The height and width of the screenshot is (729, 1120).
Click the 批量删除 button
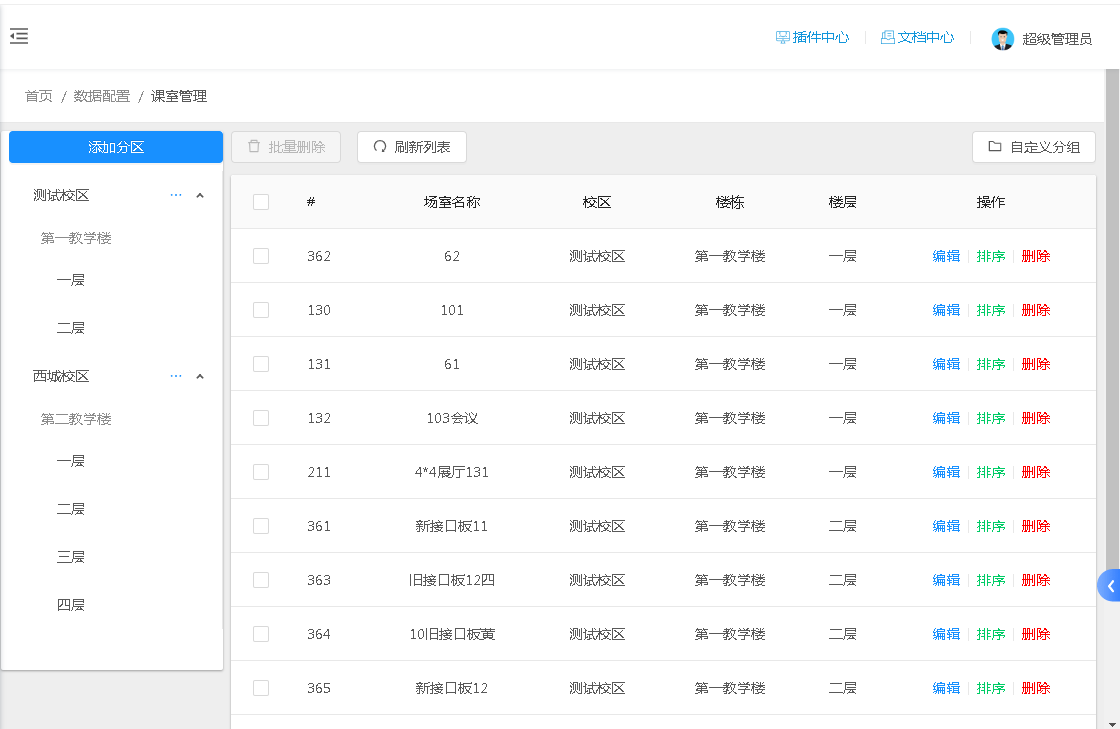(286, 147)
